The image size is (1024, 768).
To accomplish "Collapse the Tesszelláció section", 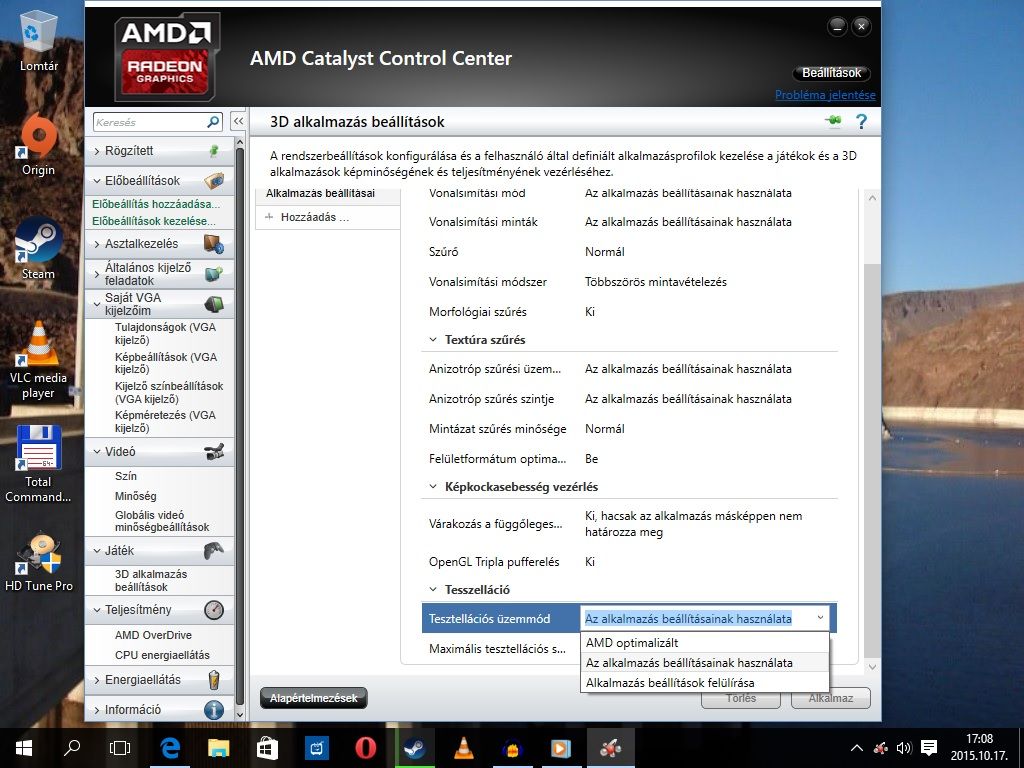I will 432,590.
